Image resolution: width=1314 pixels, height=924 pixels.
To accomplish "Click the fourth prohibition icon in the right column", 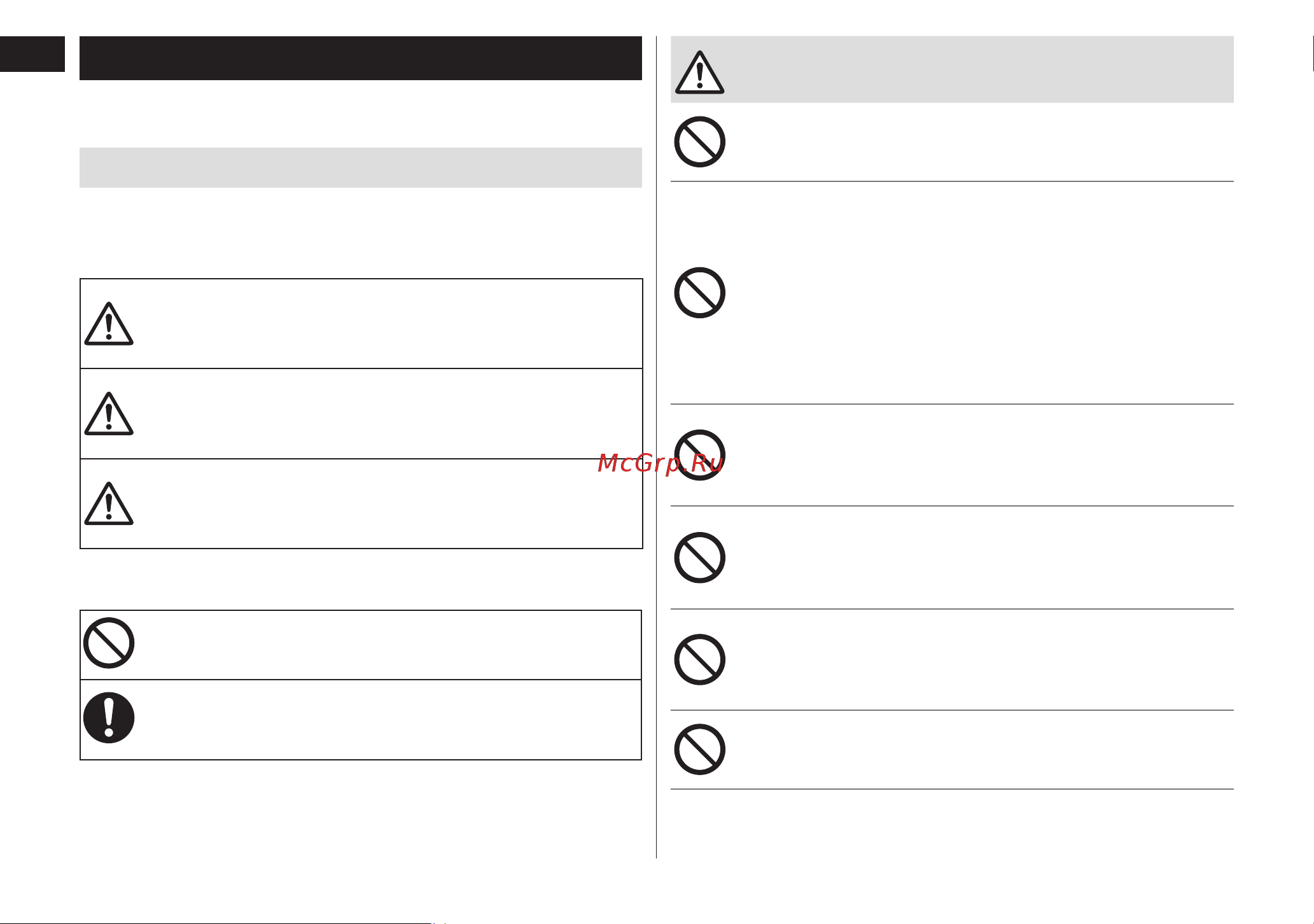I will tap(700, 557).
